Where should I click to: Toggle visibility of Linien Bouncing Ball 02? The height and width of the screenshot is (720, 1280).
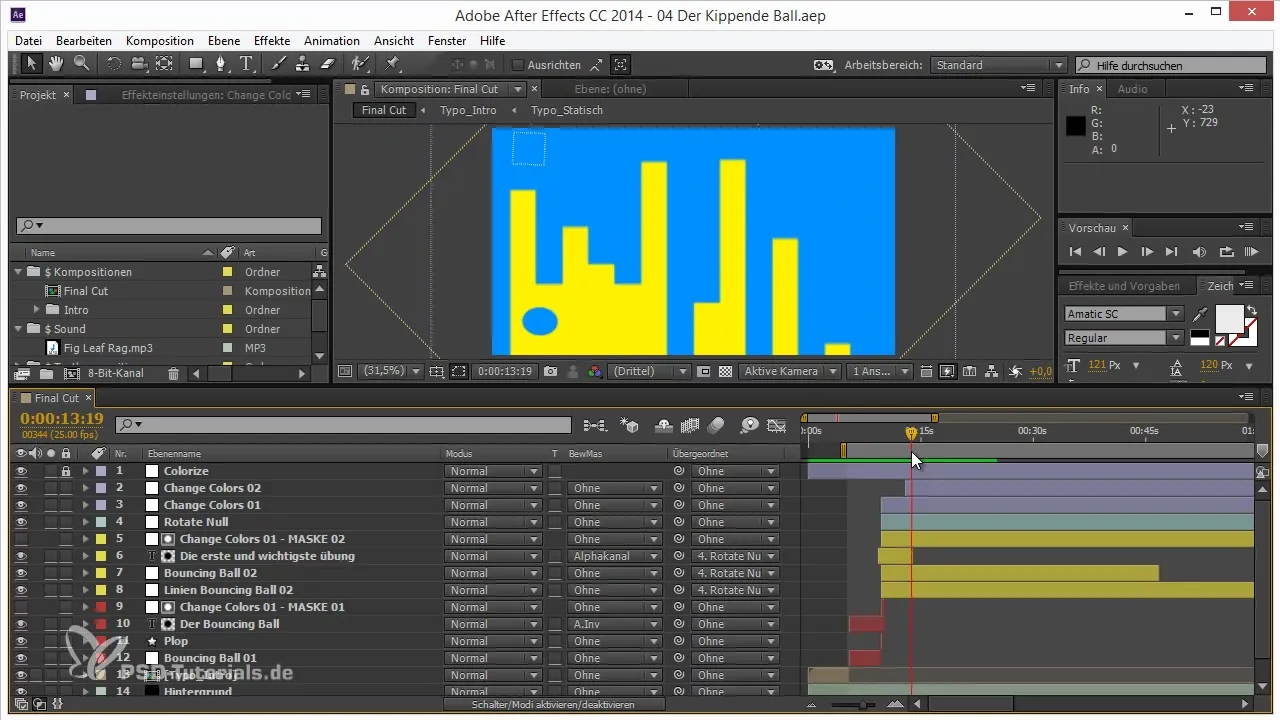(x=20, y=590)
